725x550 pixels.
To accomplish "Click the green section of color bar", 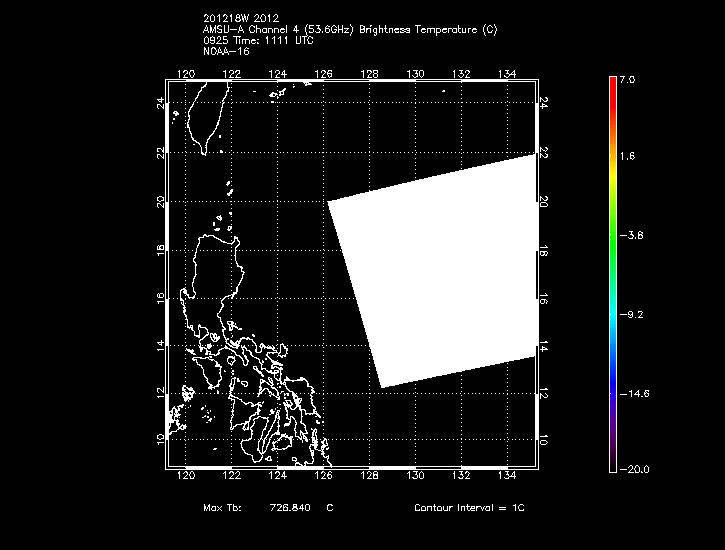I will click(x=612, y=235).
